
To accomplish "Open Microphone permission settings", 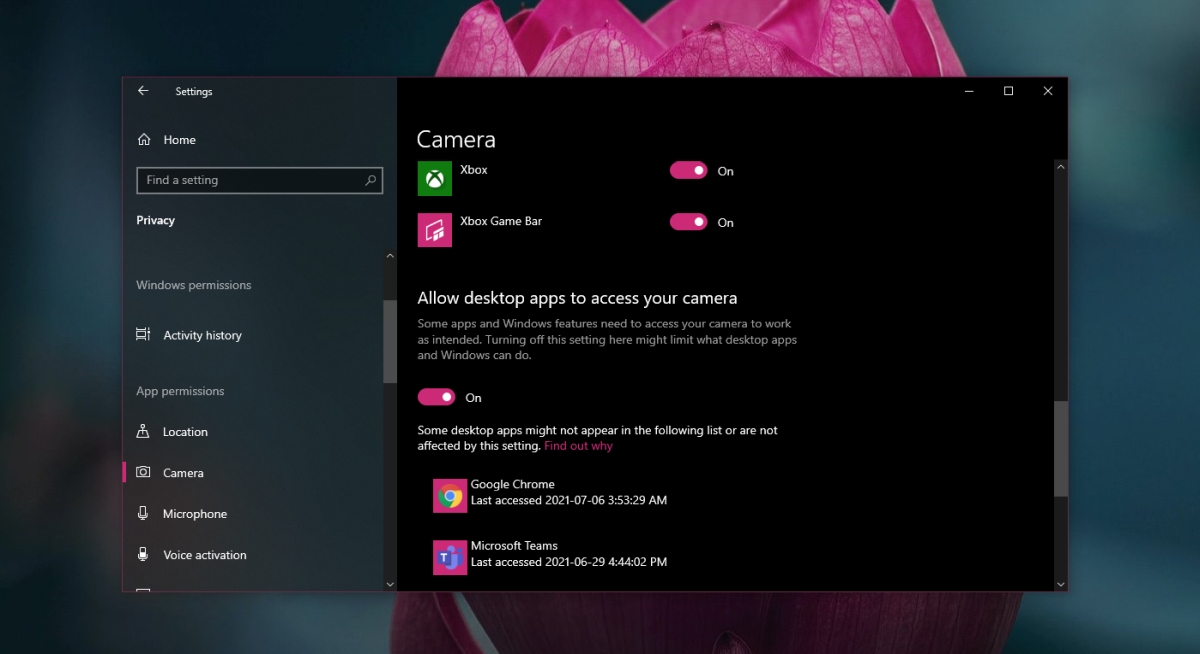I will 195,514.
